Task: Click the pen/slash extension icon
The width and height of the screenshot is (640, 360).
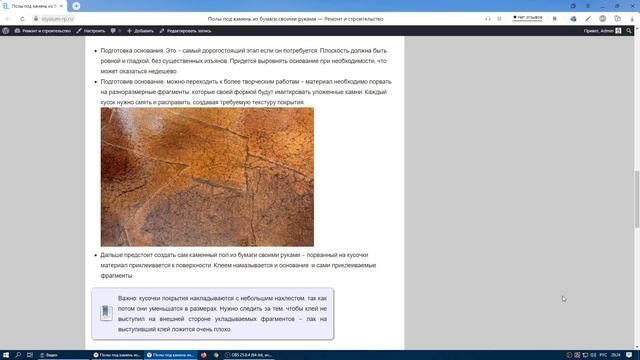Action: (x=588, y=19)
